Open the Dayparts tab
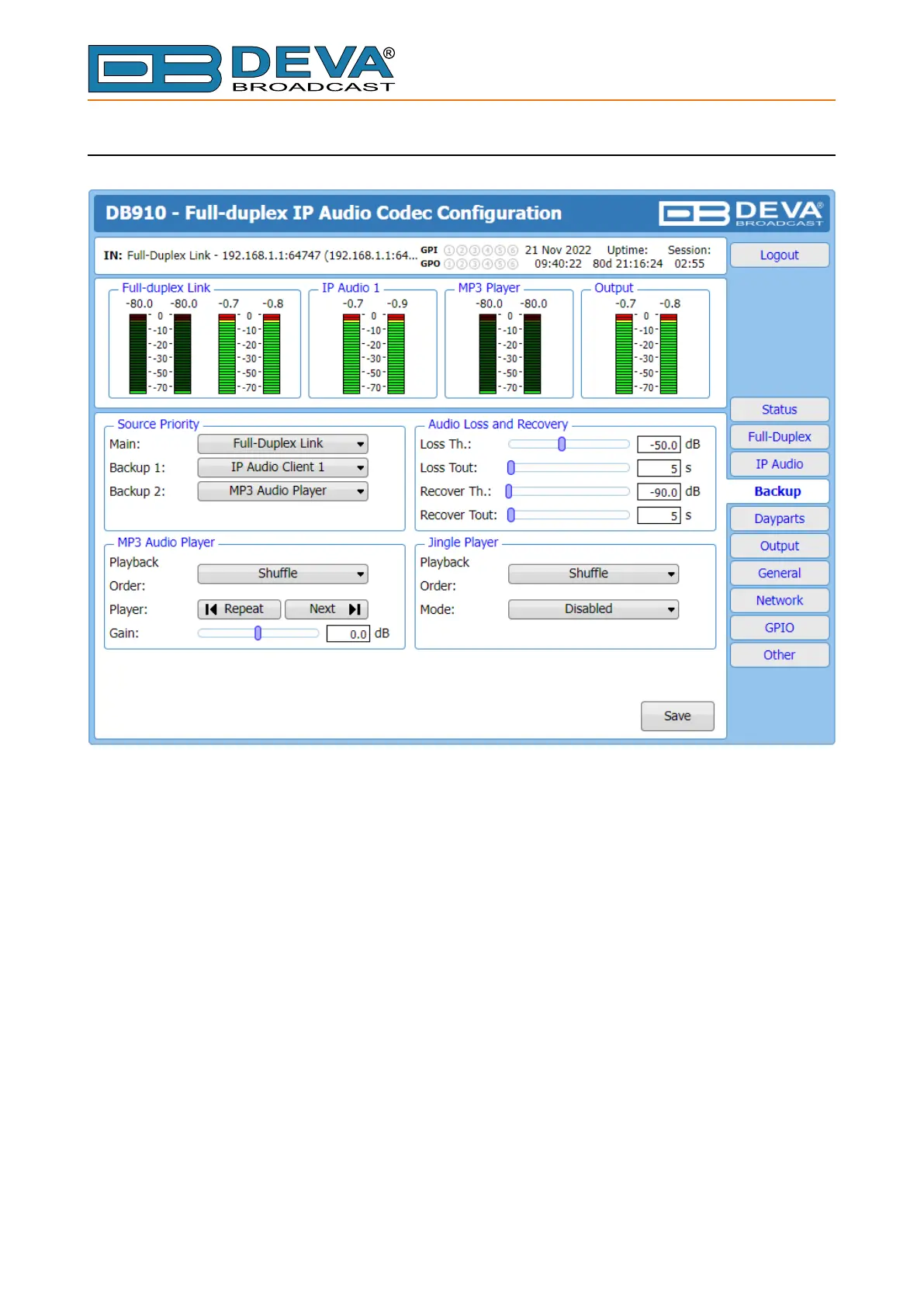The width and height of the screenshot is (924, 1307). click(x=780, y=518)
